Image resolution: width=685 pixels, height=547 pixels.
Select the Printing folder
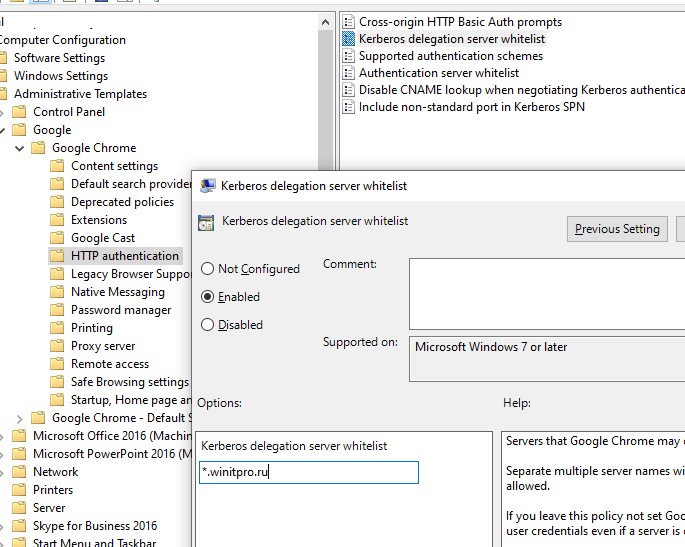[92, 328]
